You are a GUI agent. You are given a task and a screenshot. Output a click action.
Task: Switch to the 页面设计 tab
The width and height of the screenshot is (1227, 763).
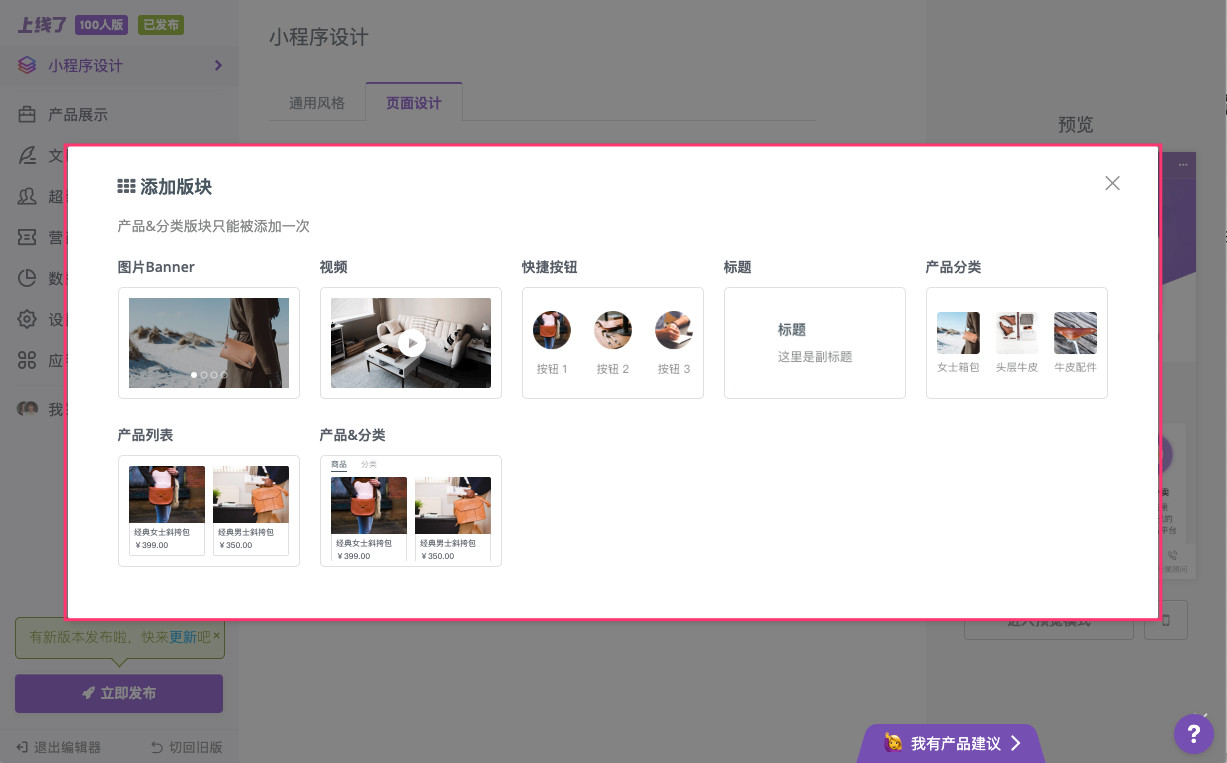pyautogui.click(x=413, y=102)
